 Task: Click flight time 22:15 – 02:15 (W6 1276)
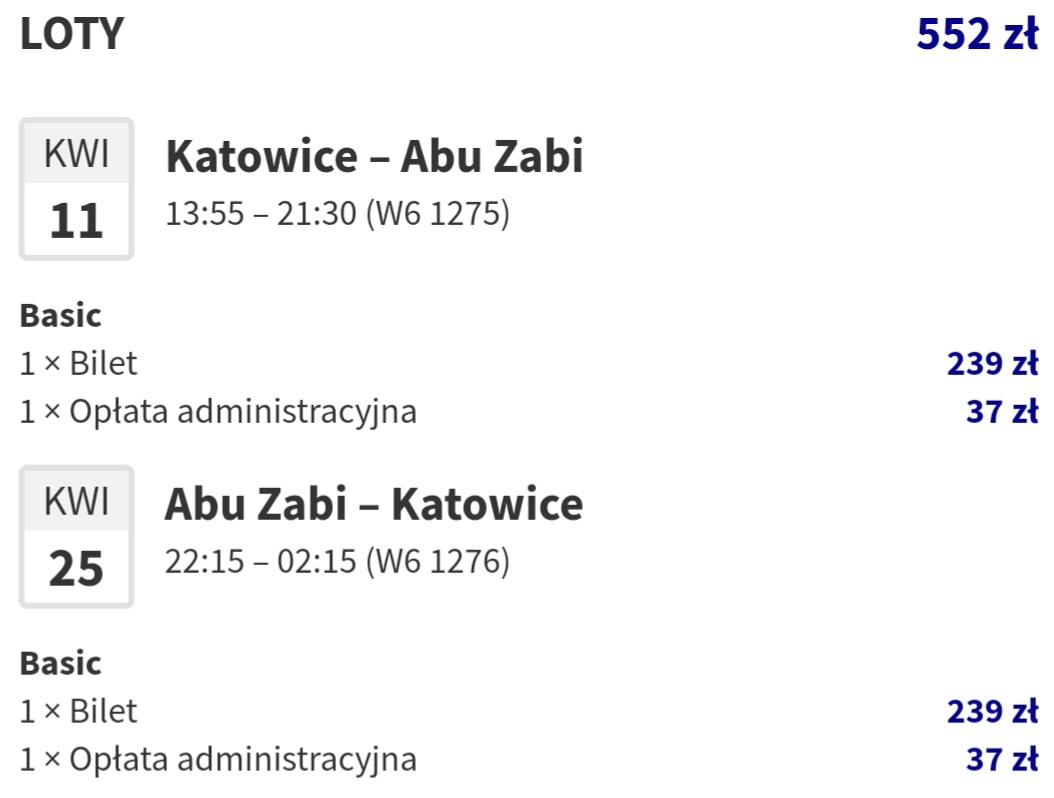pyautogui.click(x=337, y=561)
